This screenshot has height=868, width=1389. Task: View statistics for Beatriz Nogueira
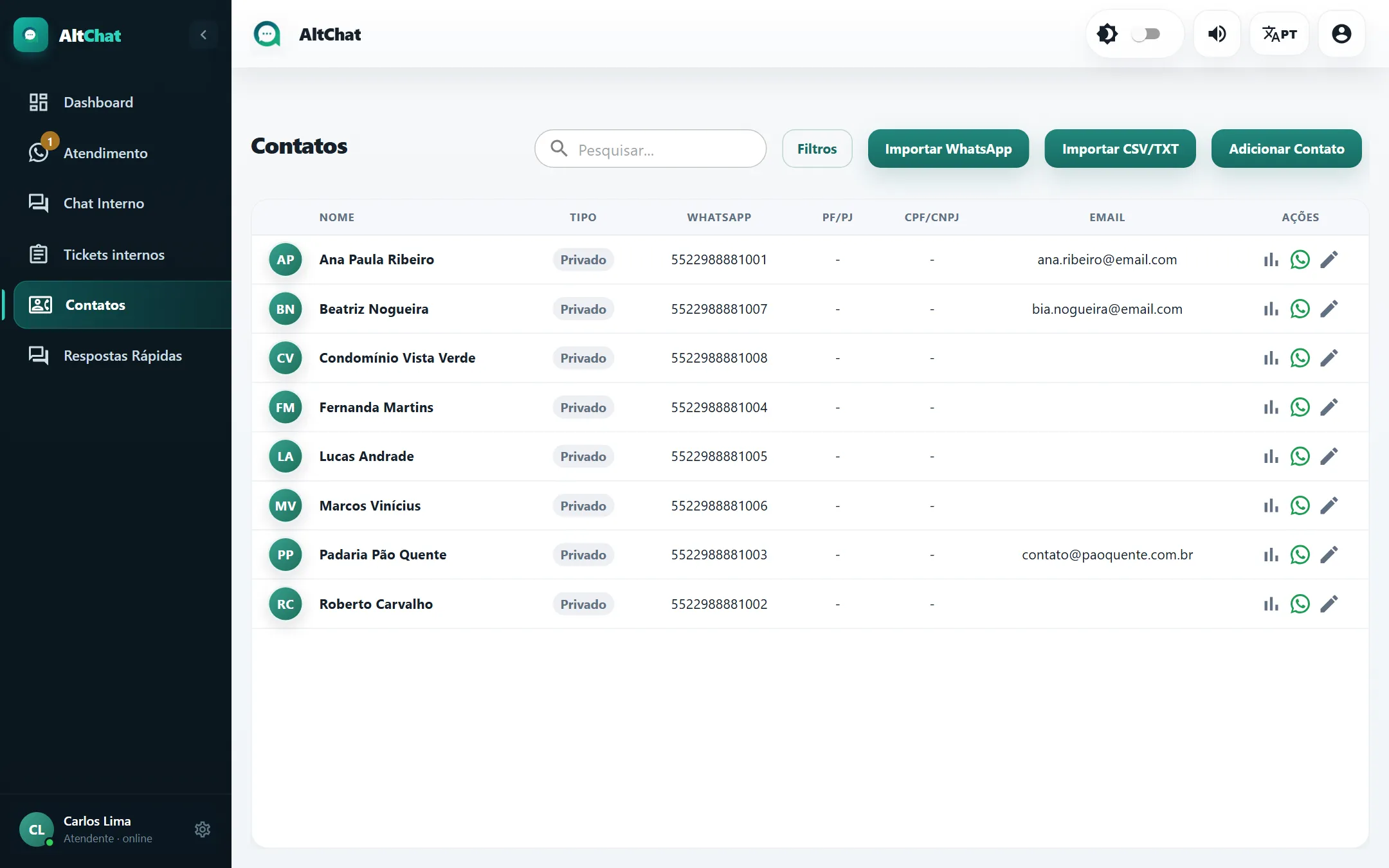(1271, 309)
